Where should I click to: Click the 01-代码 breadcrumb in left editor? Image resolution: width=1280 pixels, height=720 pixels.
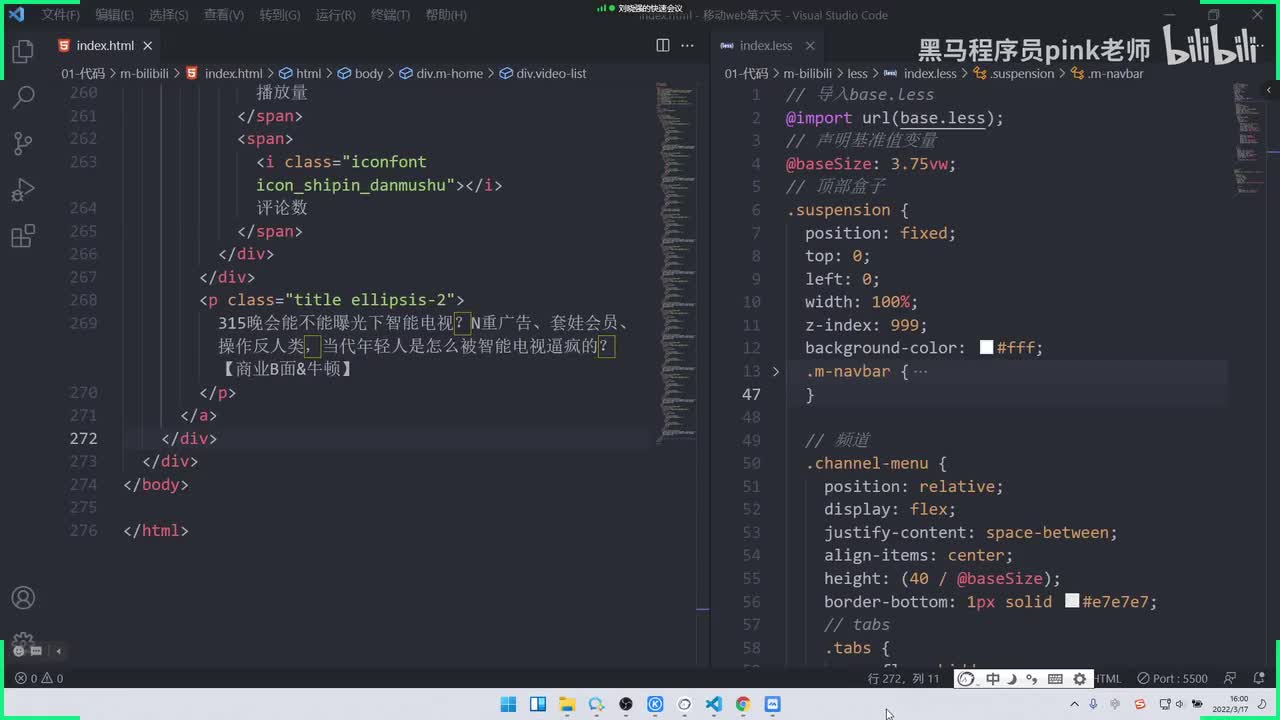(x=82, y=74)
